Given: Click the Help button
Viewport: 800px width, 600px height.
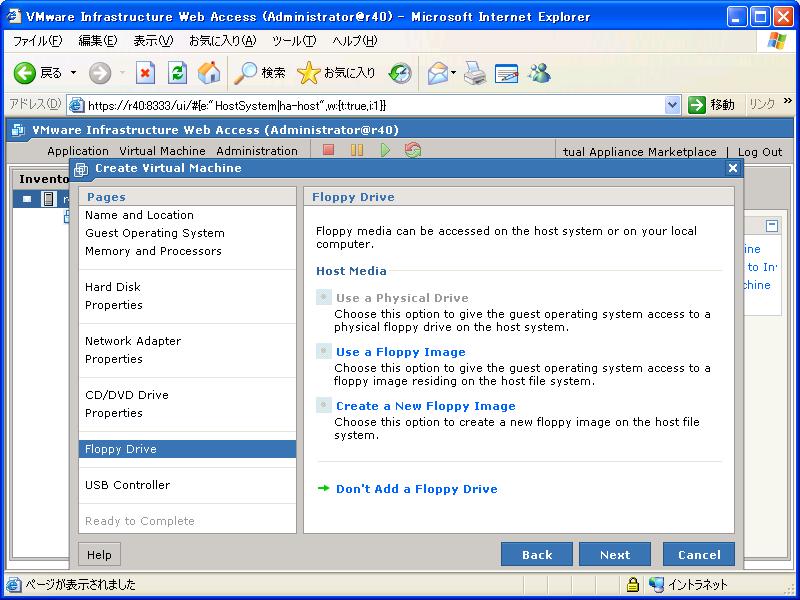Looking at the screenshot, I should (x=99, y=555).
